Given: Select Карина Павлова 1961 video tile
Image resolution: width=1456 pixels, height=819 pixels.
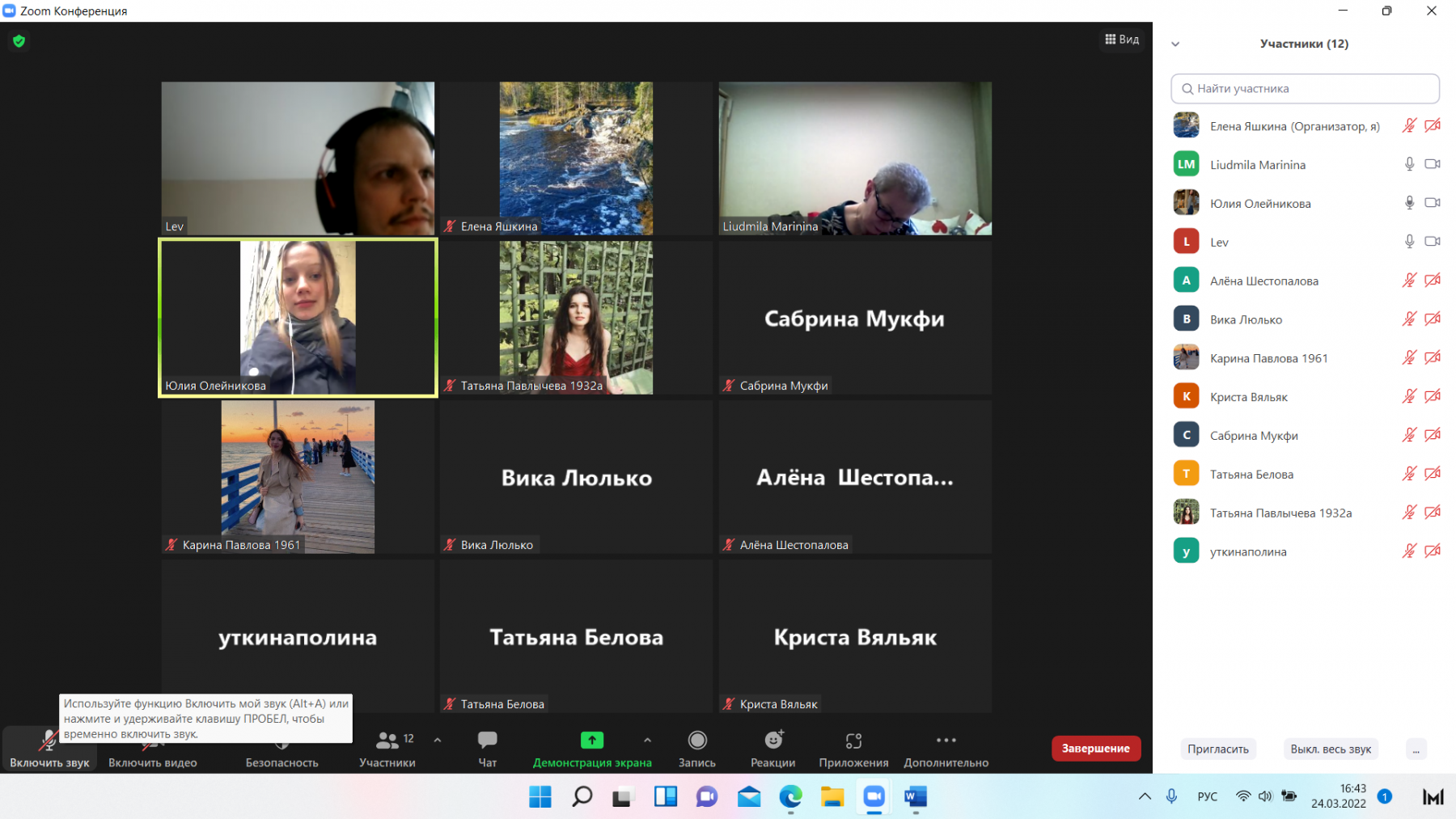Looking at the screenshot, I should (x=298, y=477).
